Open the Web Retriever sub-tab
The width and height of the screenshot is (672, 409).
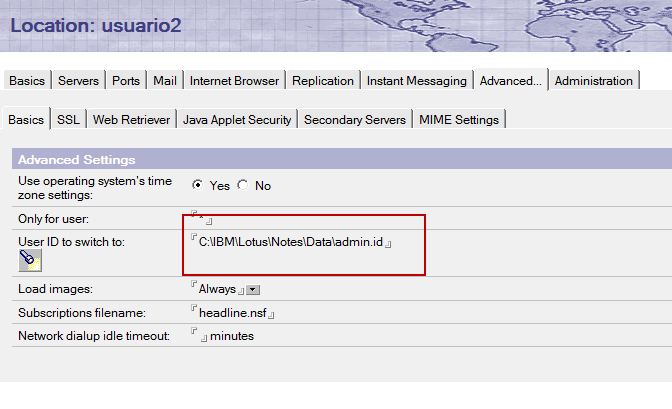pyautogui.click(x=131, y=120)
